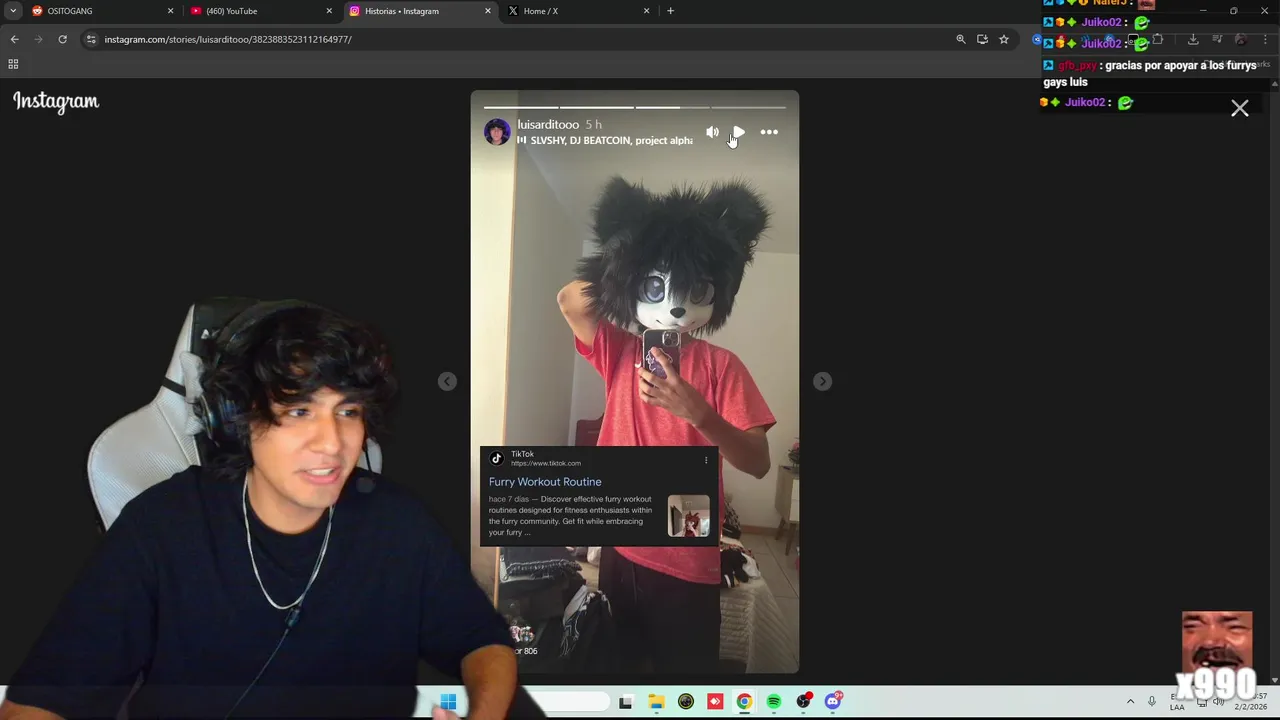Go back to previous story with left arrow

click(447, 381)
